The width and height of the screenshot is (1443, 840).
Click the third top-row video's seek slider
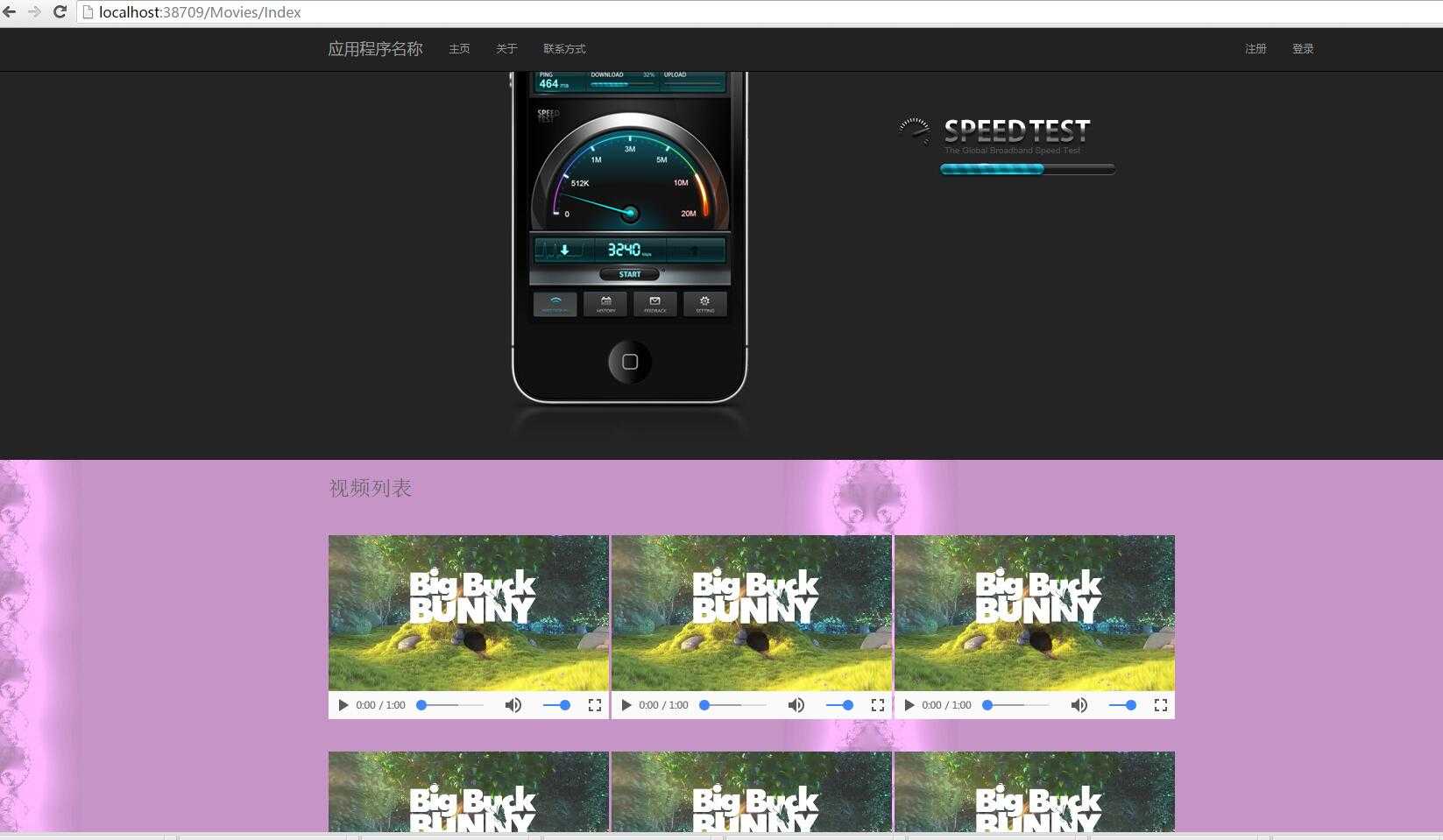click(1016, 705)
